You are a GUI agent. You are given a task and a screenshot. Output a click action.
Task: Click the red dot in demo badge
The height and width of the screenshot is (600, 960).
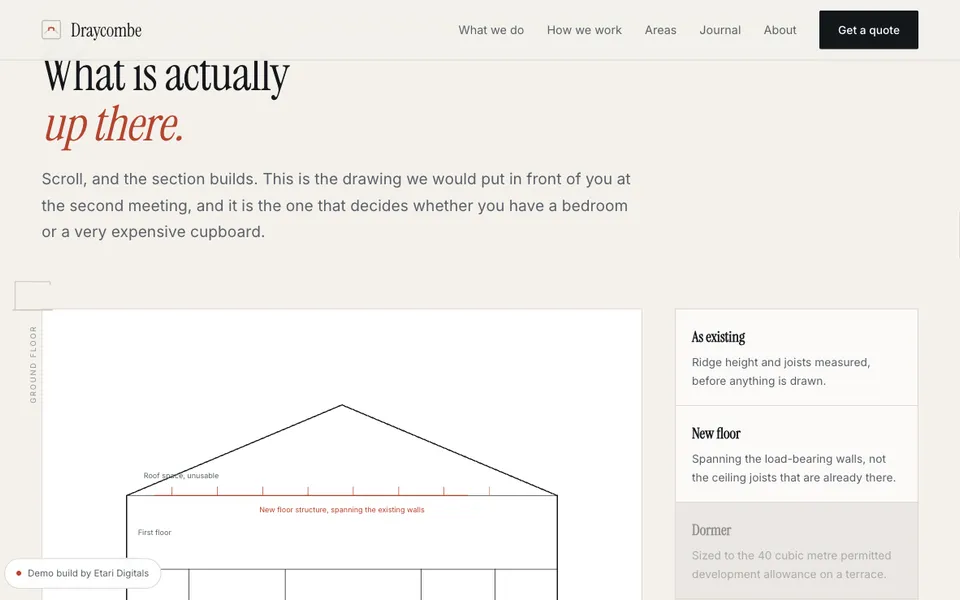(19, 573)
